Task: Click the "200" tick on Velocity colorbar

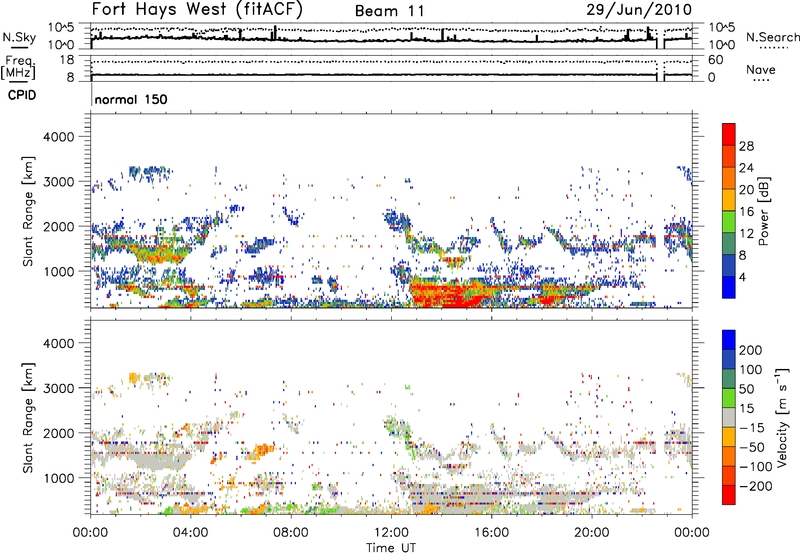Action: click(751, 350)
